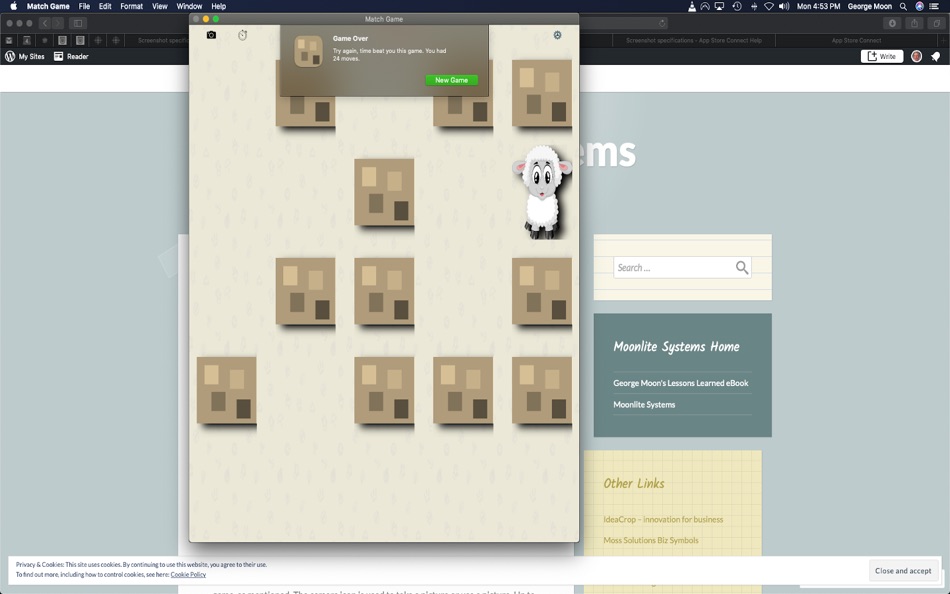Screen dimensions: 950x594
Task: Open the Help menu
Action: (x=218, y=6)
